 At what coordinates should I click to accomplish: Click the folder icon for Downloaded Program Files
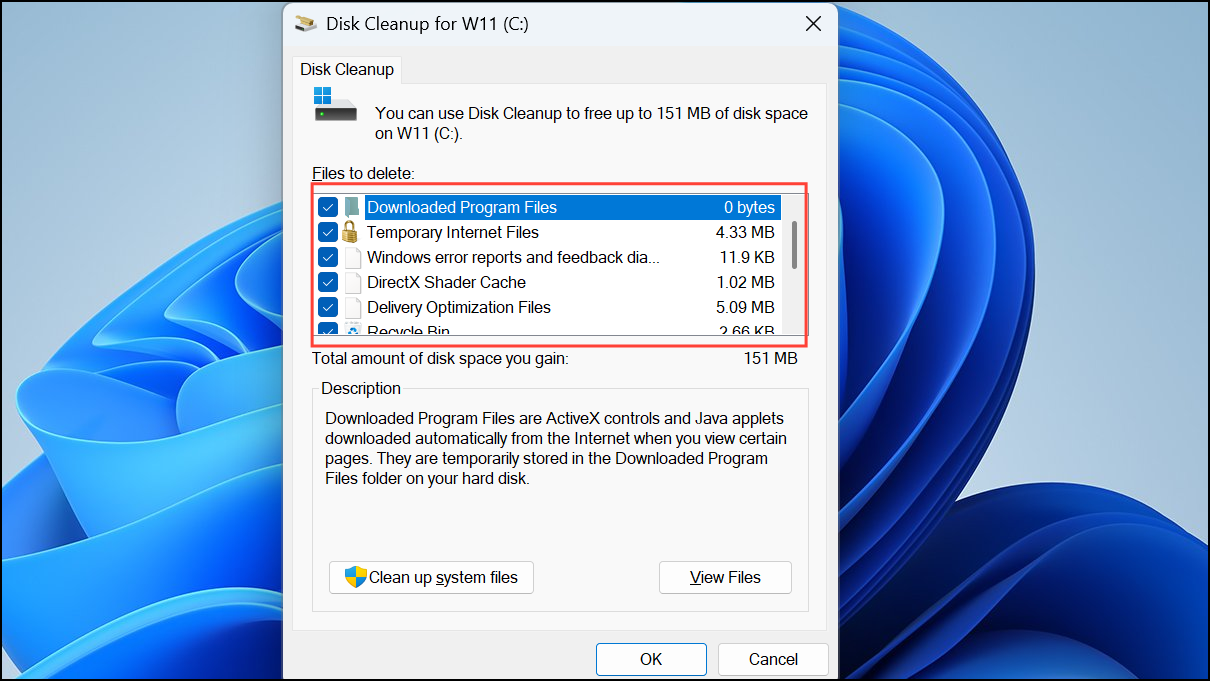351,207
